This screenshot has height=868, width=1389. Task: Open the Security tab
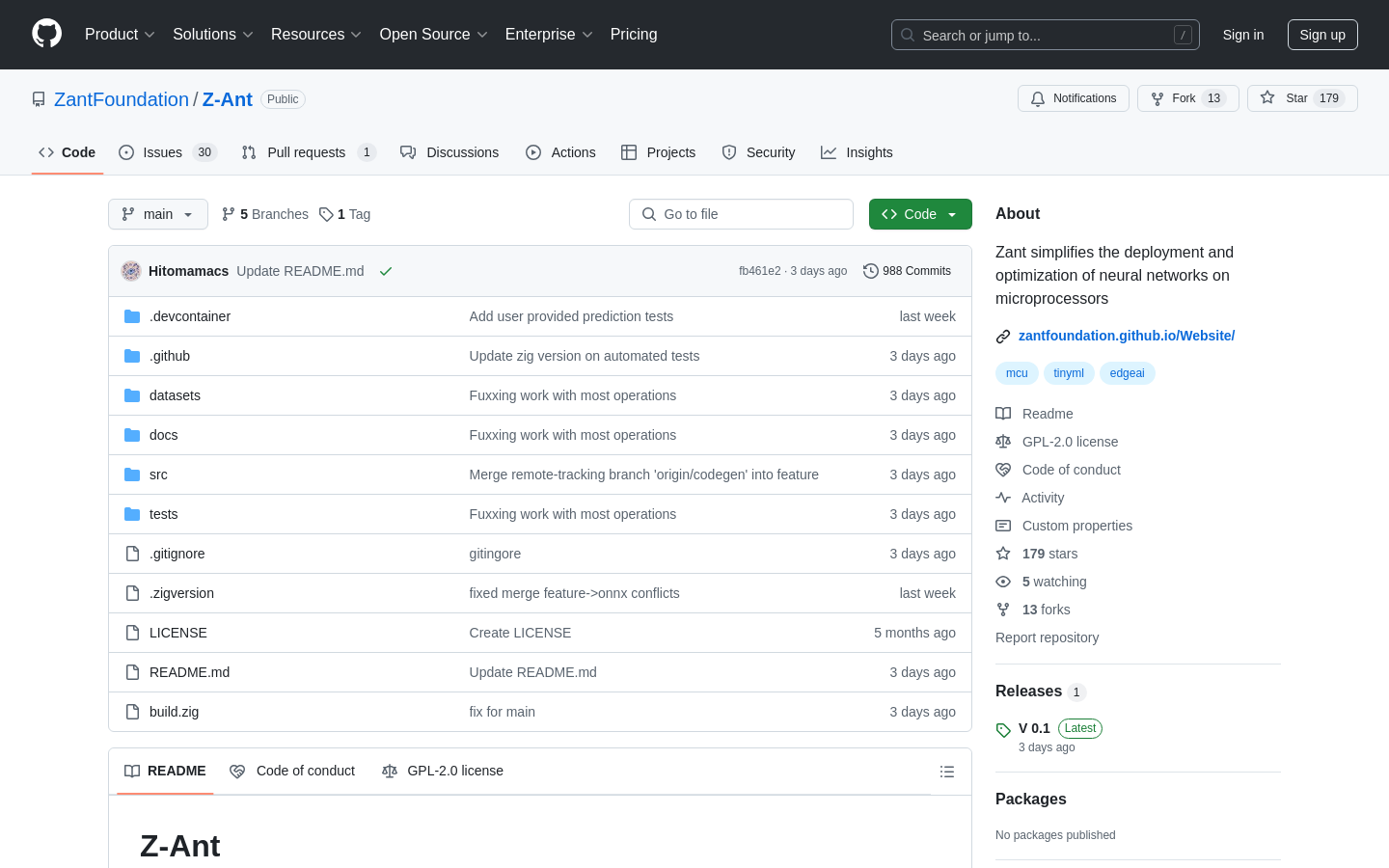(x=758, y=152)
